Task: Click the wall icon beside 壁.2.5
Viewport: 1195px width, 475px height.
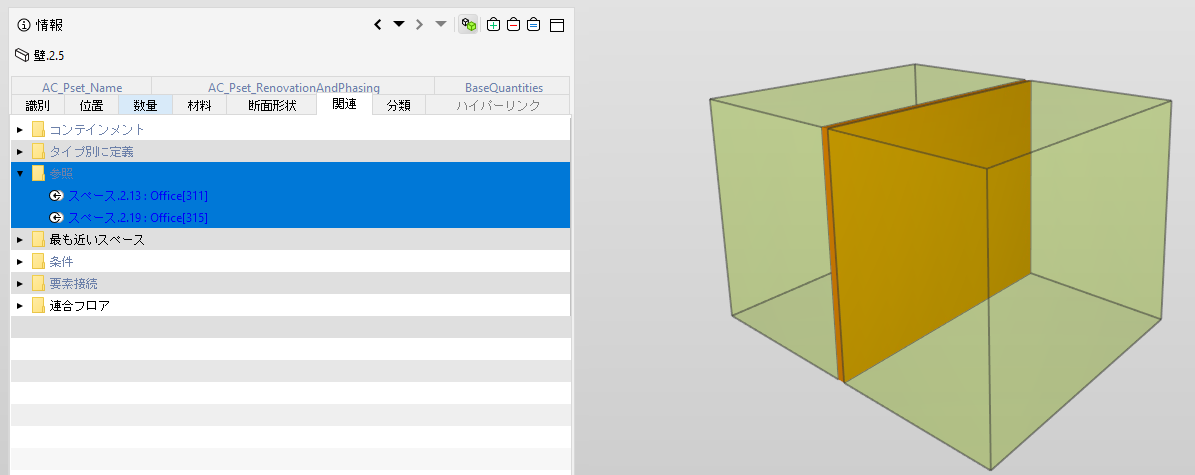Action: tap(22, 56)
